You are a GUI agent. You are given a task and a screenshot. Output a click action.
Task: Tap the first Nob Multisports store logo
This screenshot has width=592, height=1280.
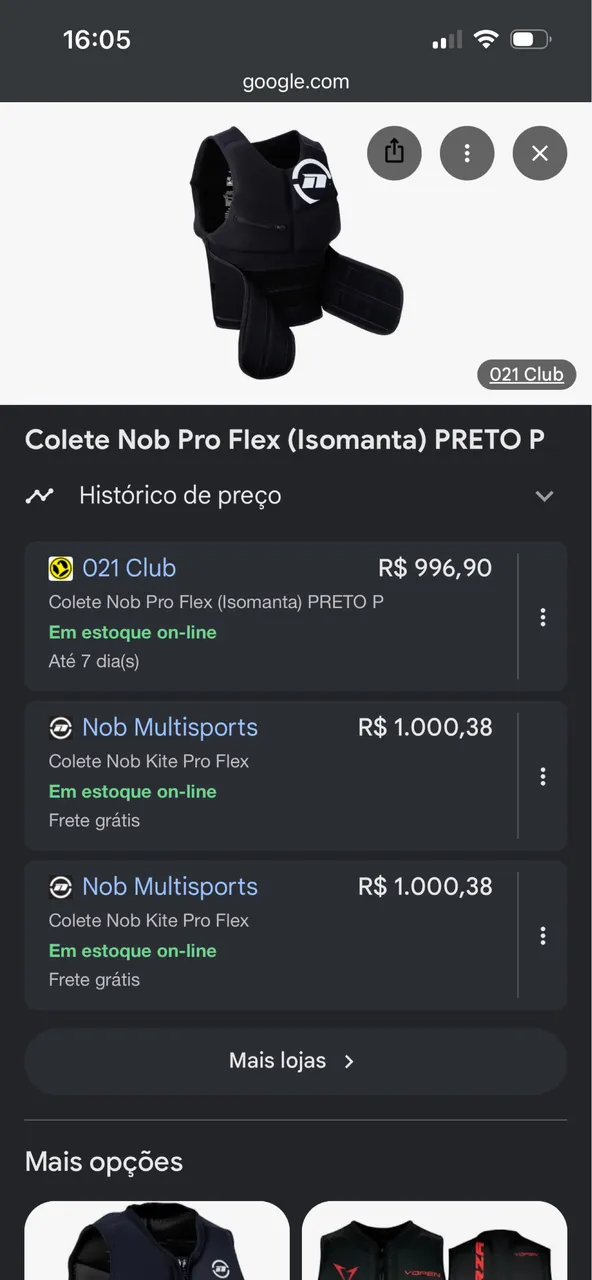61,728
